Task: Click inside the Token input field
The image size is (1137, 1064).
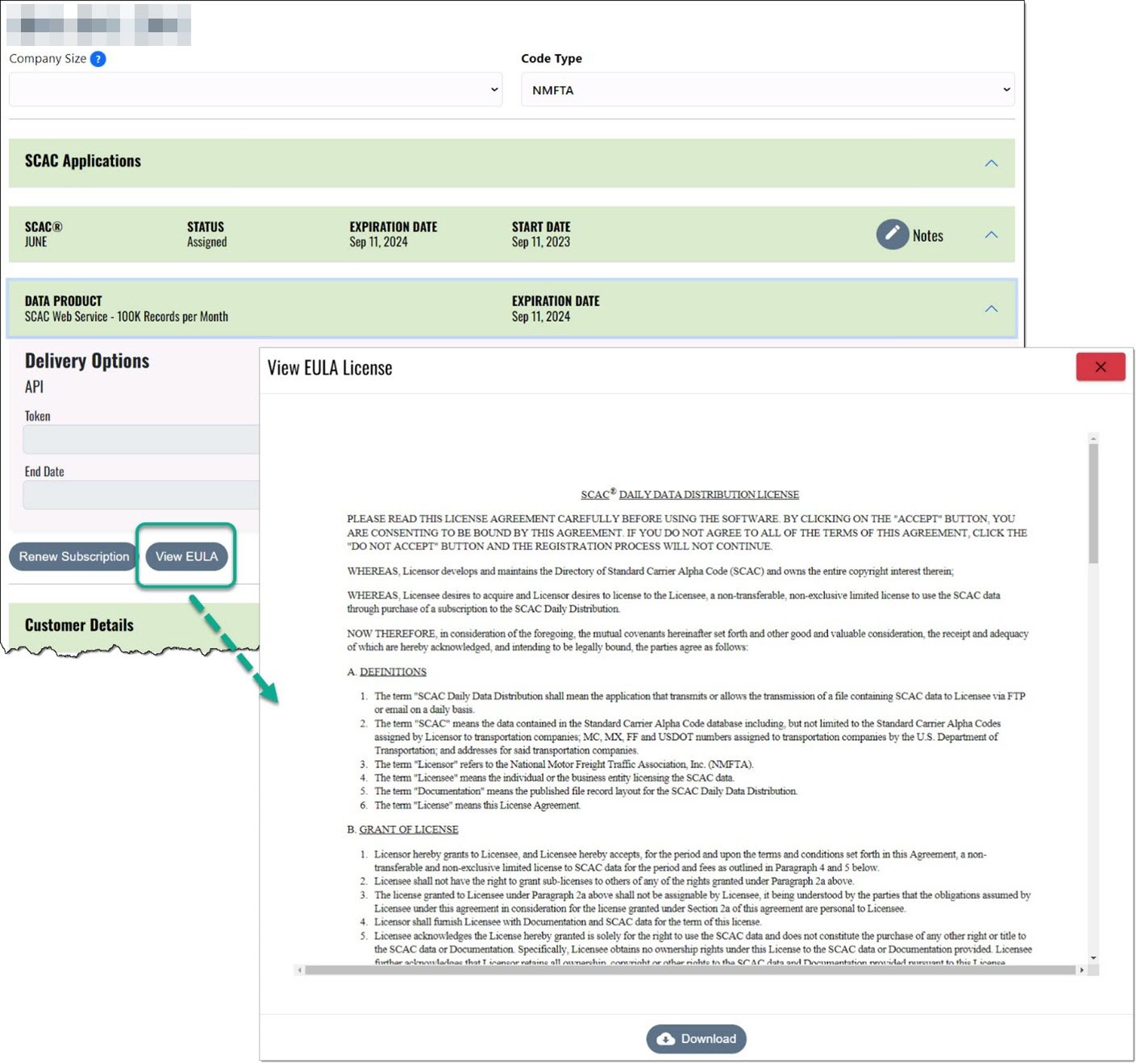Action: 137,439
